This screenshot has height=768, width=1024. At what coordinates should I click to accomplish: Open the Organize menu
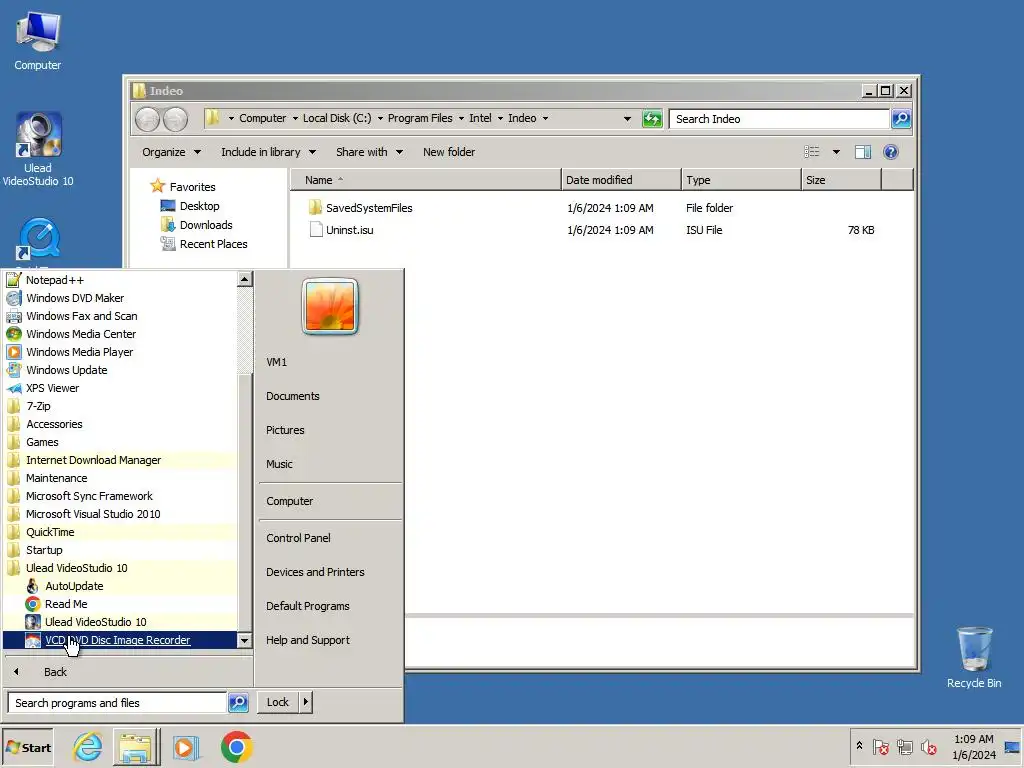coord(171,152)
